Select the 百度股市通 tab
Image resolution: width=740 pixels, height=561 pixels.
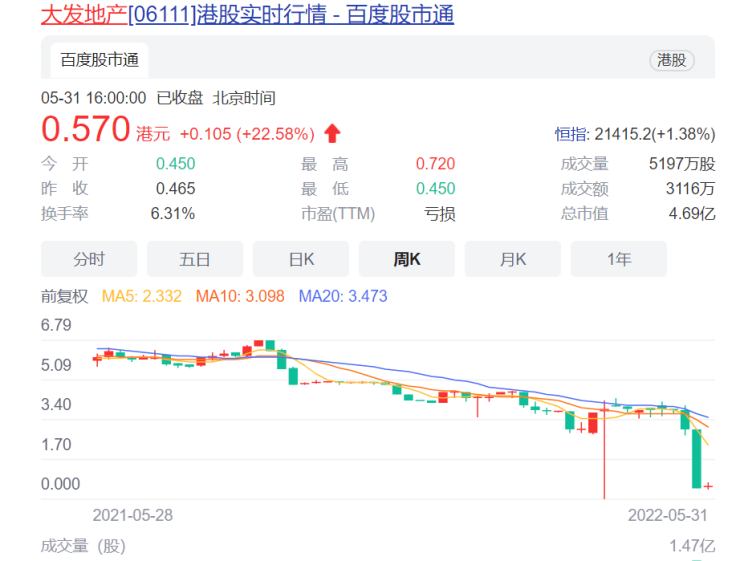99,60
